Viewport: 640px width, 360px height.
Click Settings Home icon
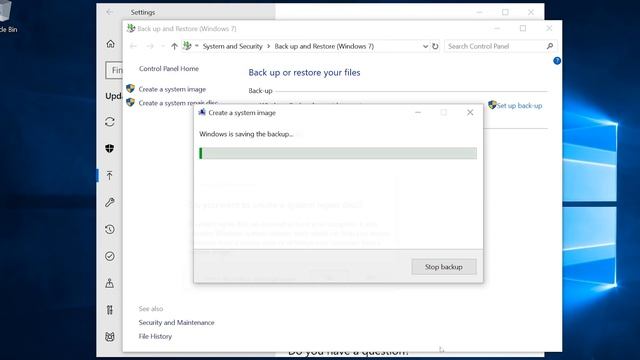click(x=110, y=44)
